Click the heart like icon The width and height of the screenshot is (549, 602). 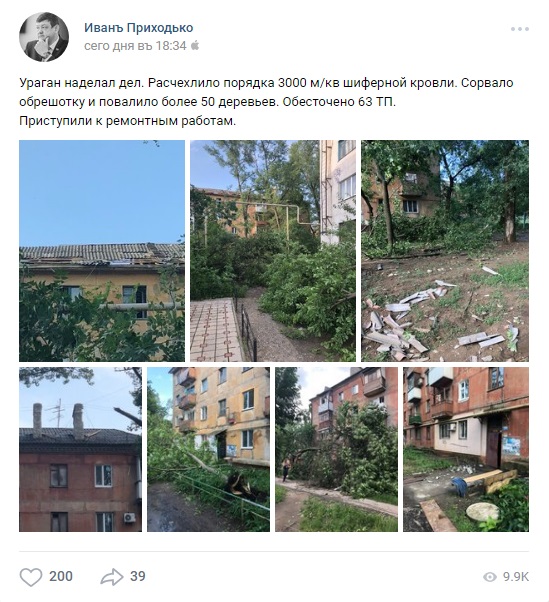[x=31, y=577]
